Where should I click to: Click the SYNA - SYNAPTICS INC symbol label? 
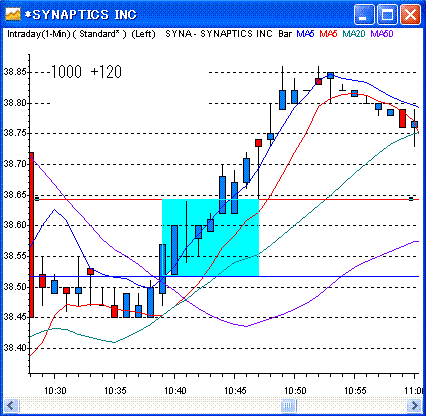tap(219, 34)
